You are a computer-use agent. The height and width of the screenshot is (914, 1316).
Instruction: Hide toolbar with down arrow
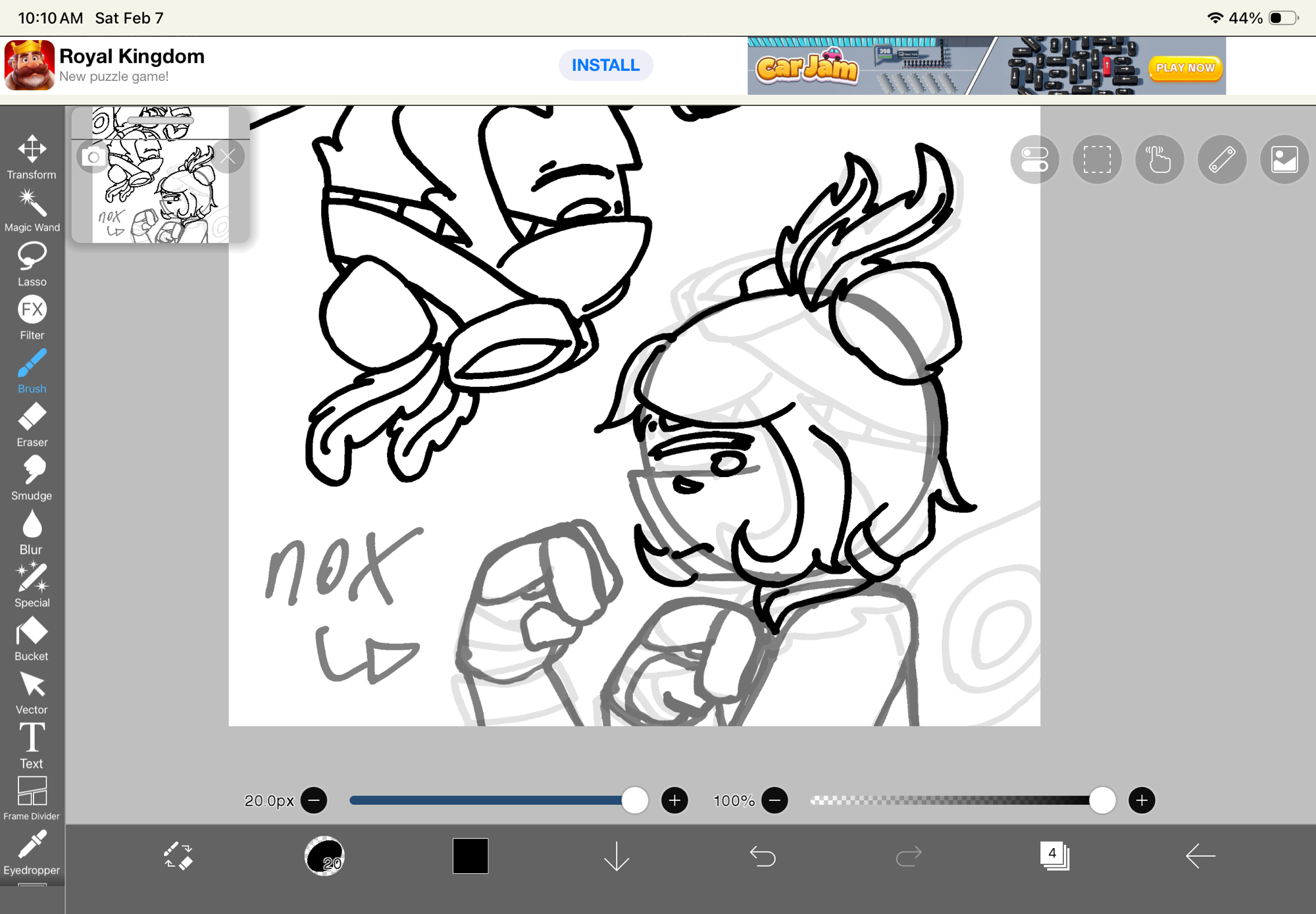[x=617, y=856]
